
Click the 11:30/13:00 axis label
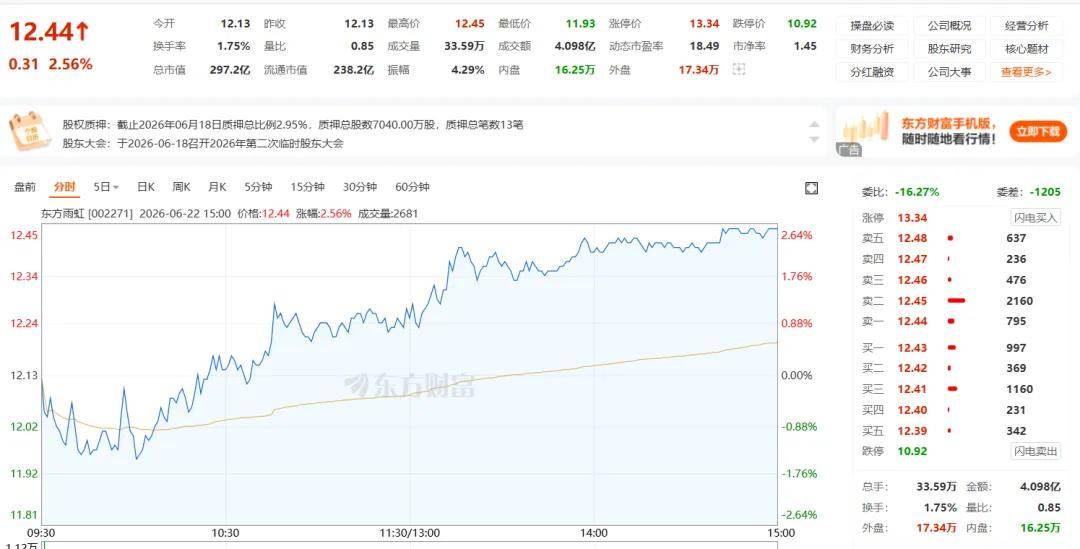[x=409, y=532]
